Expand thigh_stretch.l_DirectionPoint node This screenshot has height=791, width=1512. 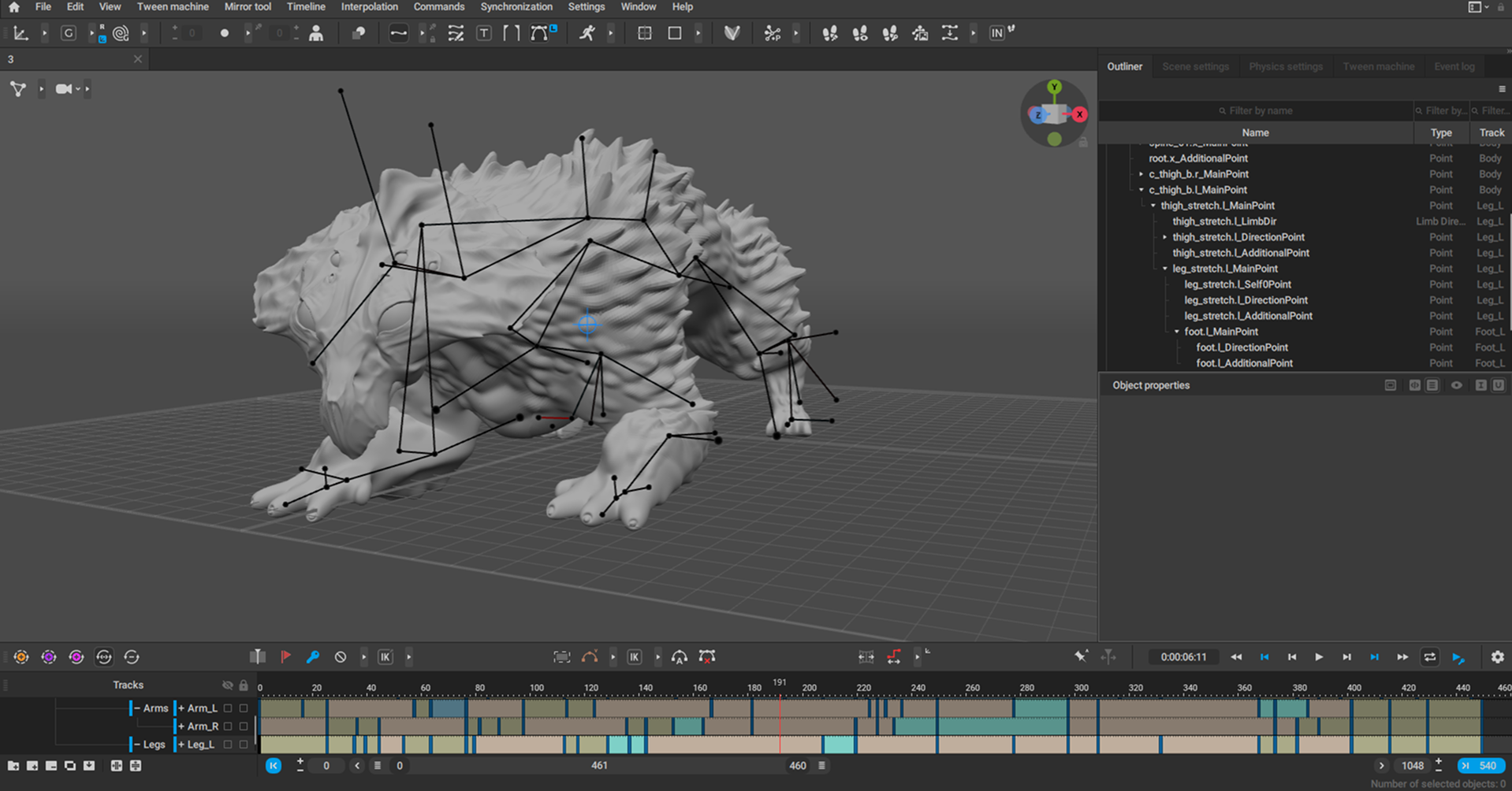[1165, 237]
